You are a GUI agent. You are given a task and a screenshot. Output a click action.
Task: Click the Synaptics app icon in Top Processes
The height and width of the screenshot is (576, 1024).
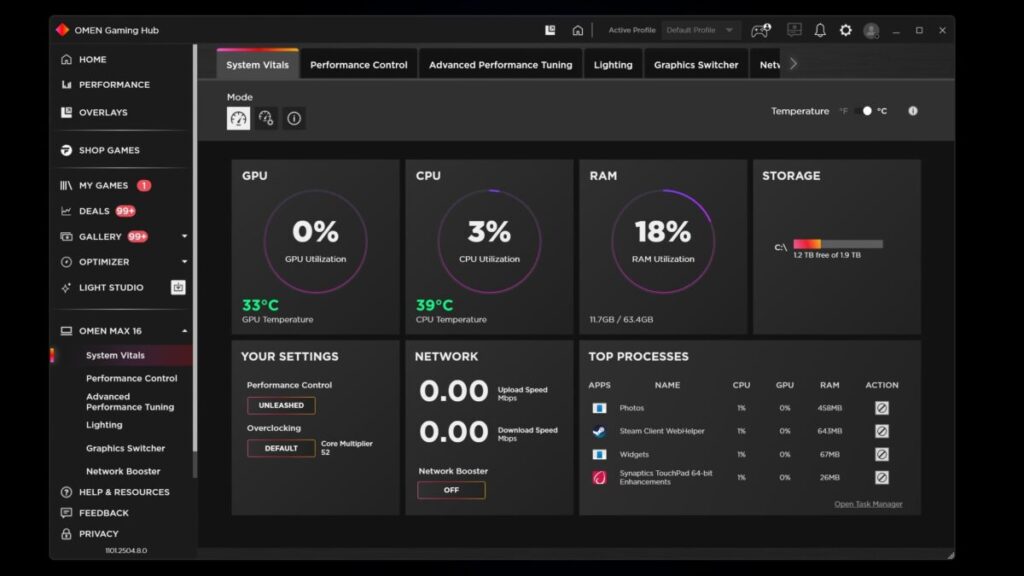(x=599, y=477)
